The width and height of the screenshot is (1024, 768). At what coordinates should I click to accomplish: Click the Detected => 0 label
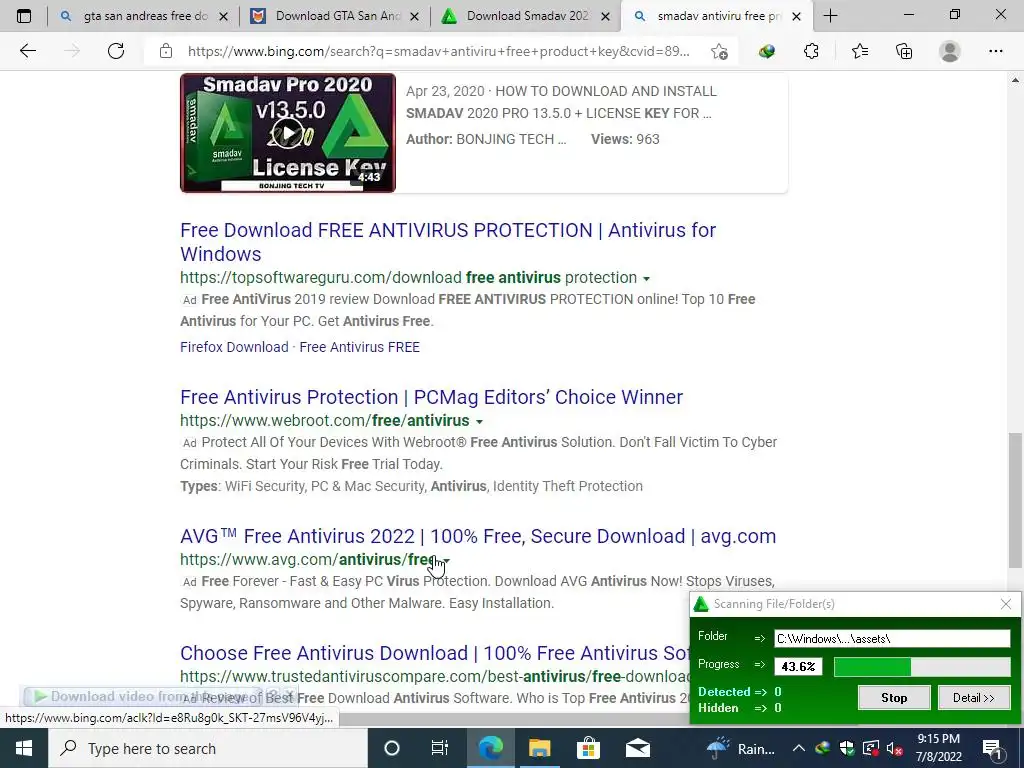pos(739,692)
